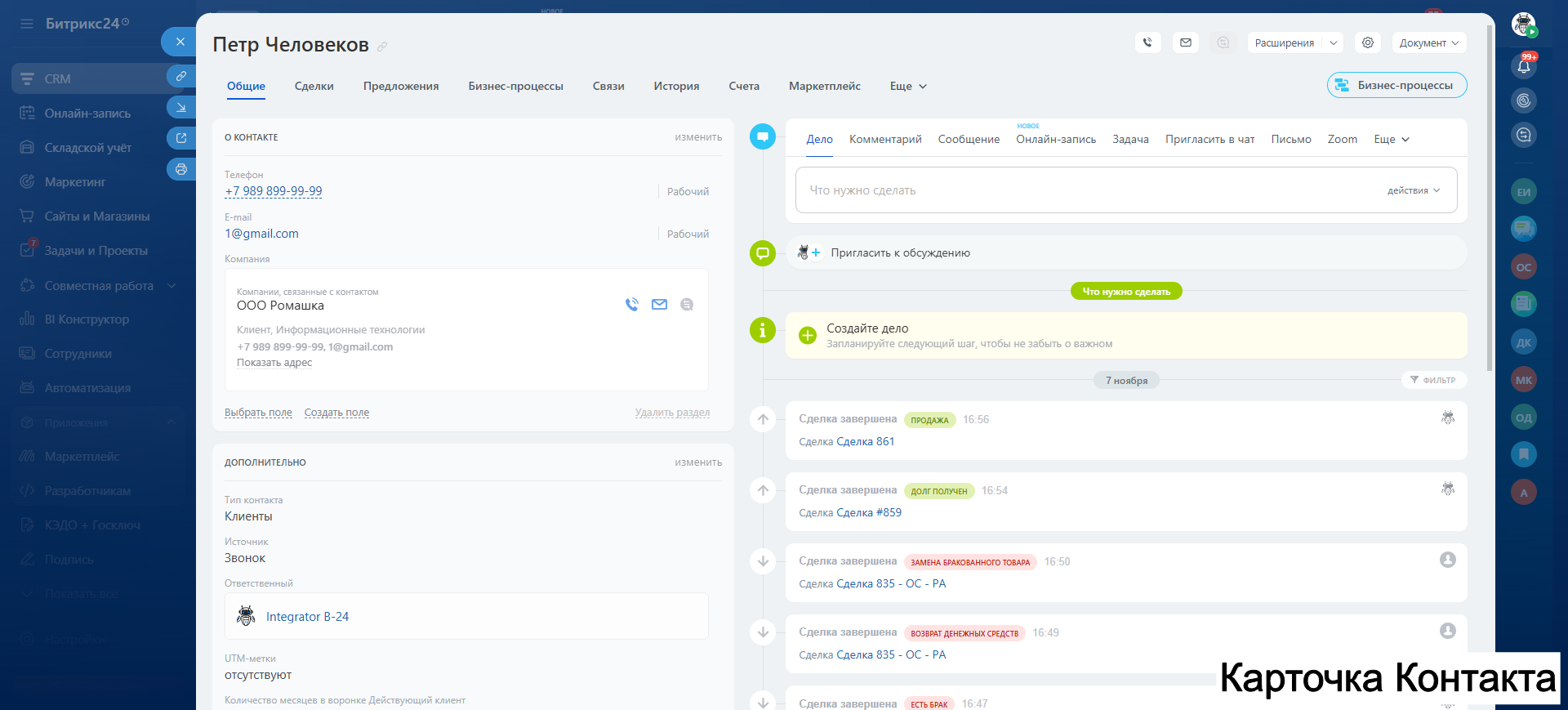Image resolution: width=1568 pixels, height=710 pixels.
Task: Open the Сделка #859 link
Action: (x=869, y=512)
